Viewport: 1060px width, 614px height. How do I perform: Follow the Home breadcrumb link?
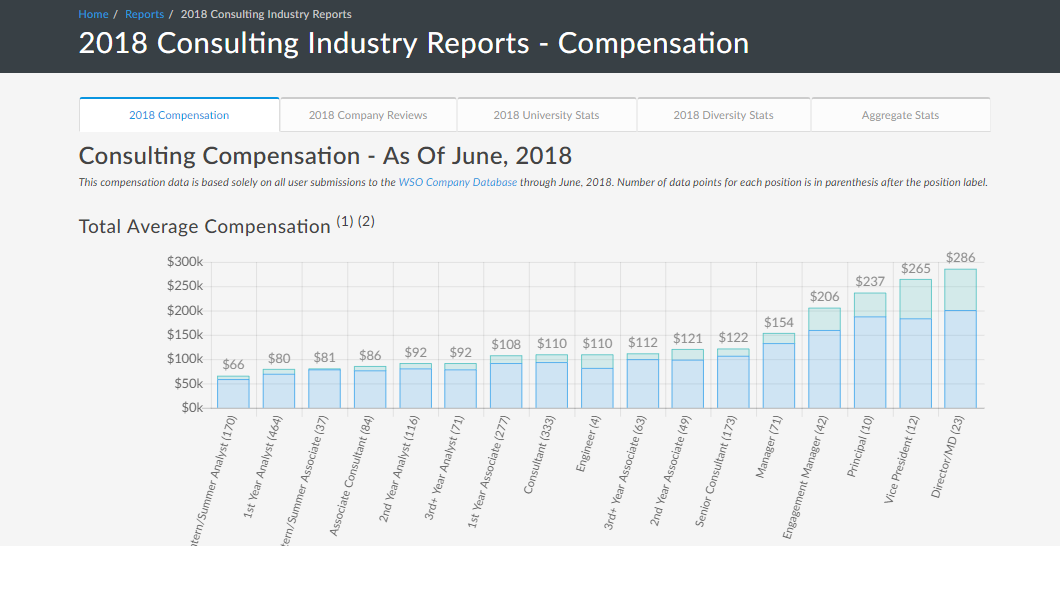[93, 14]
